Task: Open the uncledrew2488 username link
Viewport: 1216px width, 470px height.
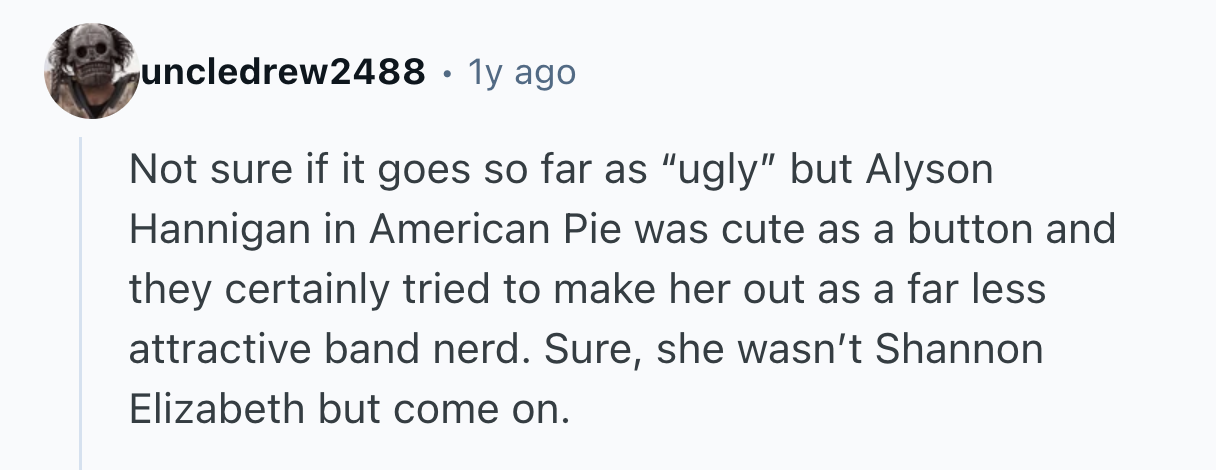Action: 284,72
